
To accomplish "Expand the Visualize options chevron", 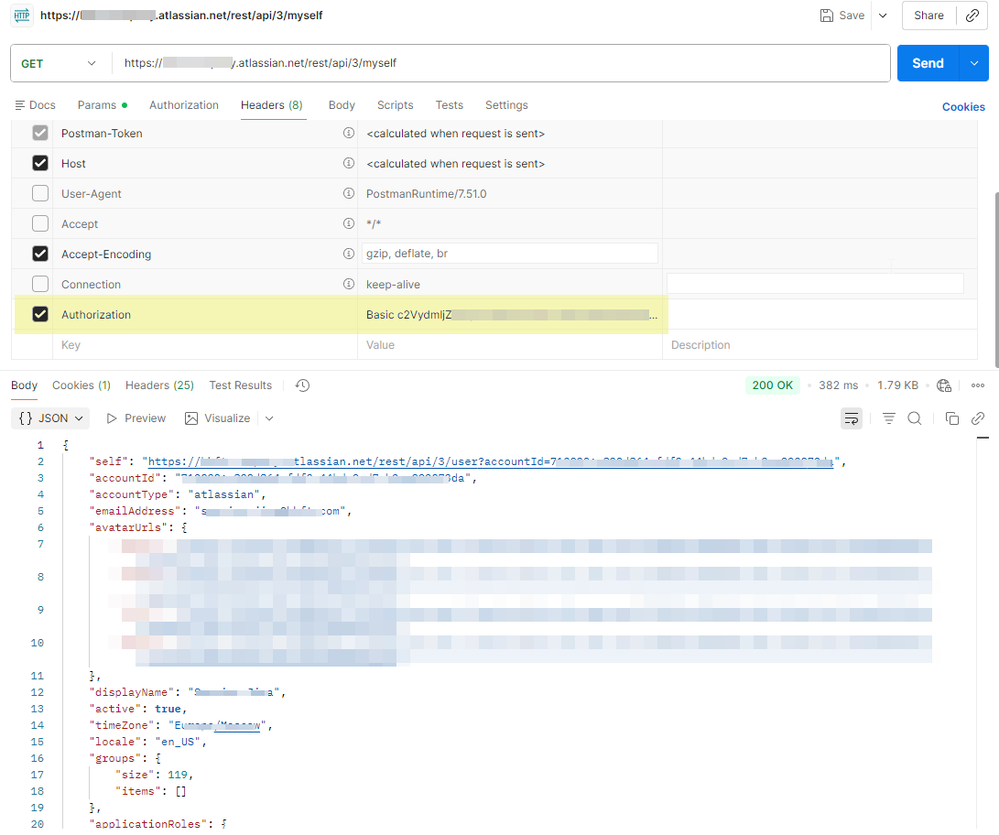I will click(270, 418).
